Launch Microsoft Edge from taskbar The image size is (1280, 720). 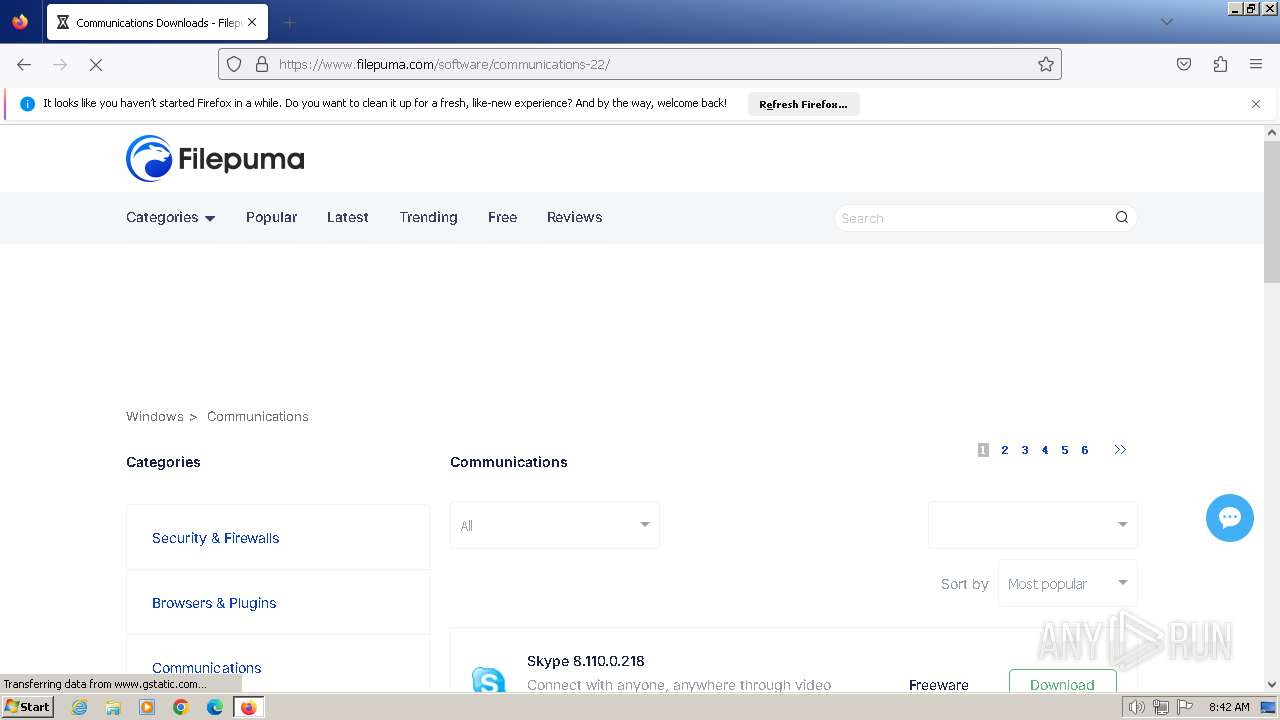[215, 707]
